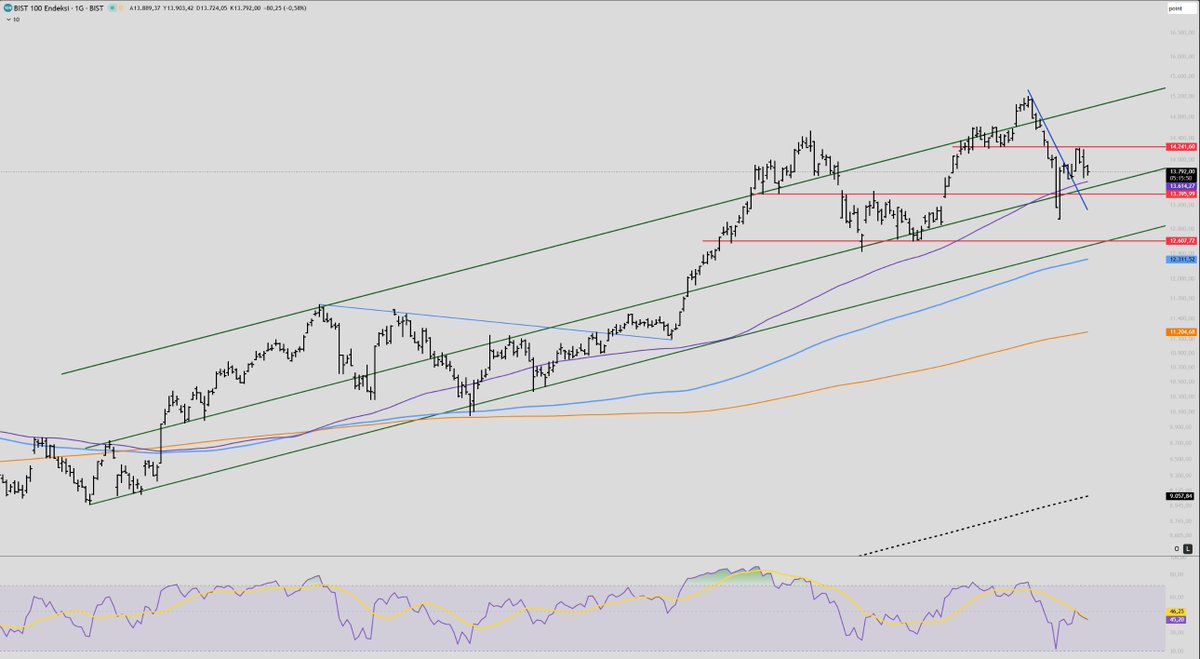Image resolution: width=1200 pixels, height=659 pixels.
Task: Click the 12.607,72 red price label
Action: [x=1181, y=241]
